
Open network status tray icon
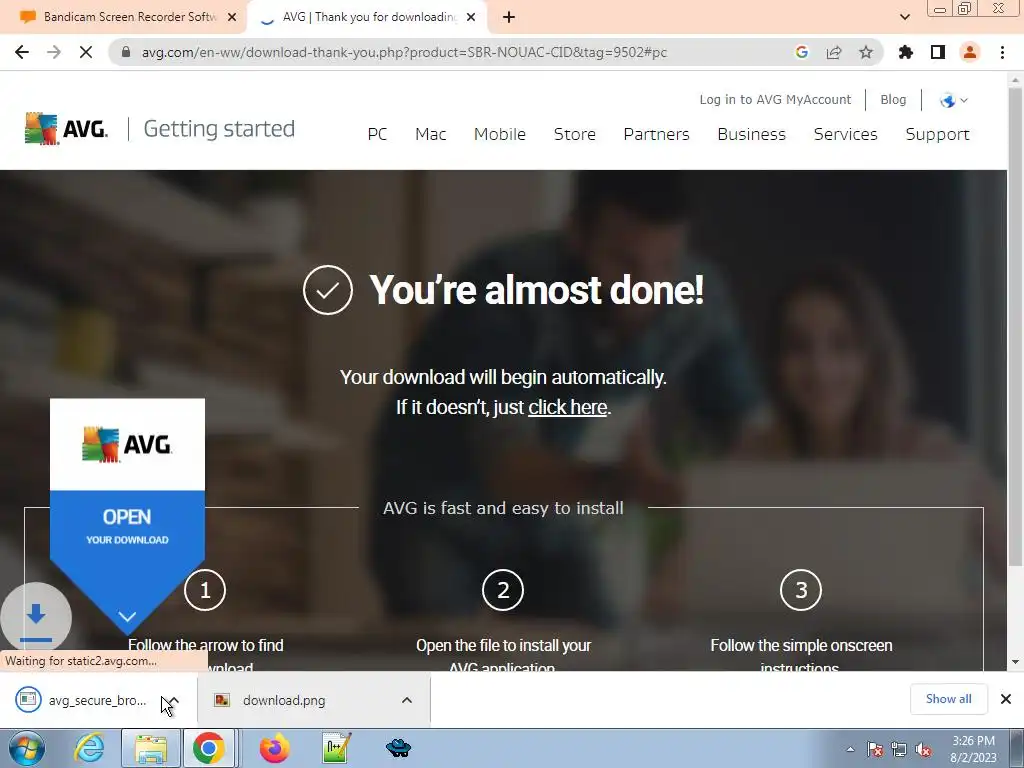[899, 749]
